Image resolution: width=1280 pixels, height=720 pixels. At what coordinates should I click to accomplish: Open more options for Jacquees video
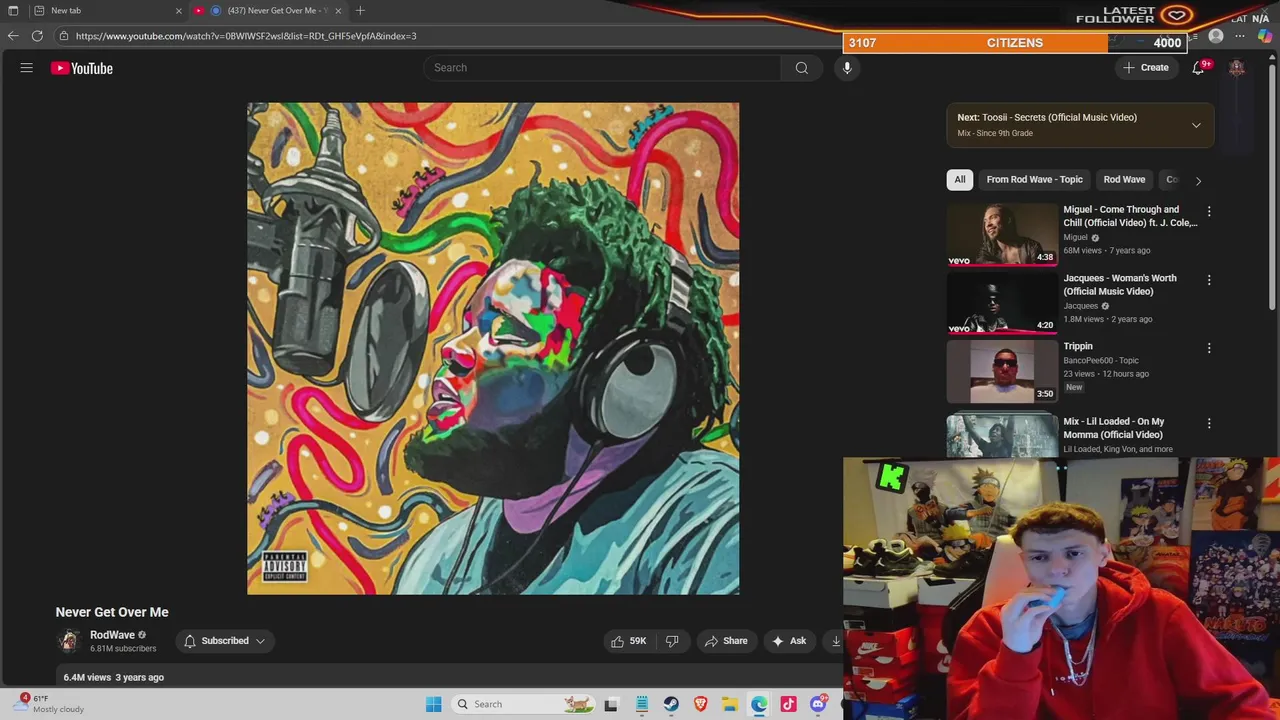(1209, 280)
